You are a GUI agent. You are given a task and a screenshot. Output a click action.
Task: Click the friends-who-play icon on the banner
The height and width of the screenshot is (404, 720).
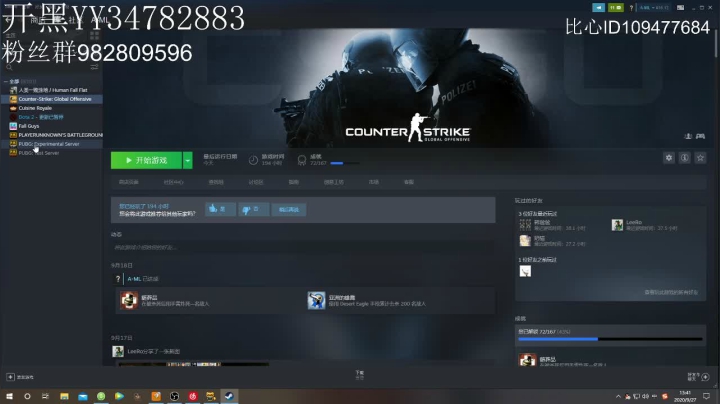pyautogui.click(x=688, y=136)
